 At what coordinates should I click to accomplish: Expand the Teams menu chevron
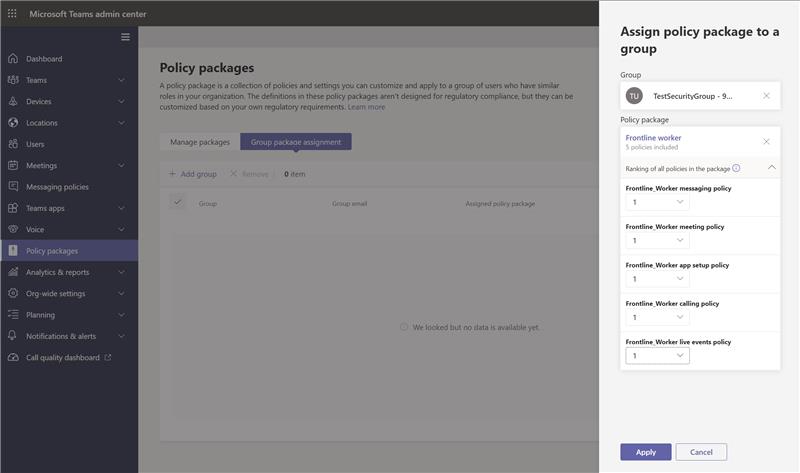coord(121,80)
